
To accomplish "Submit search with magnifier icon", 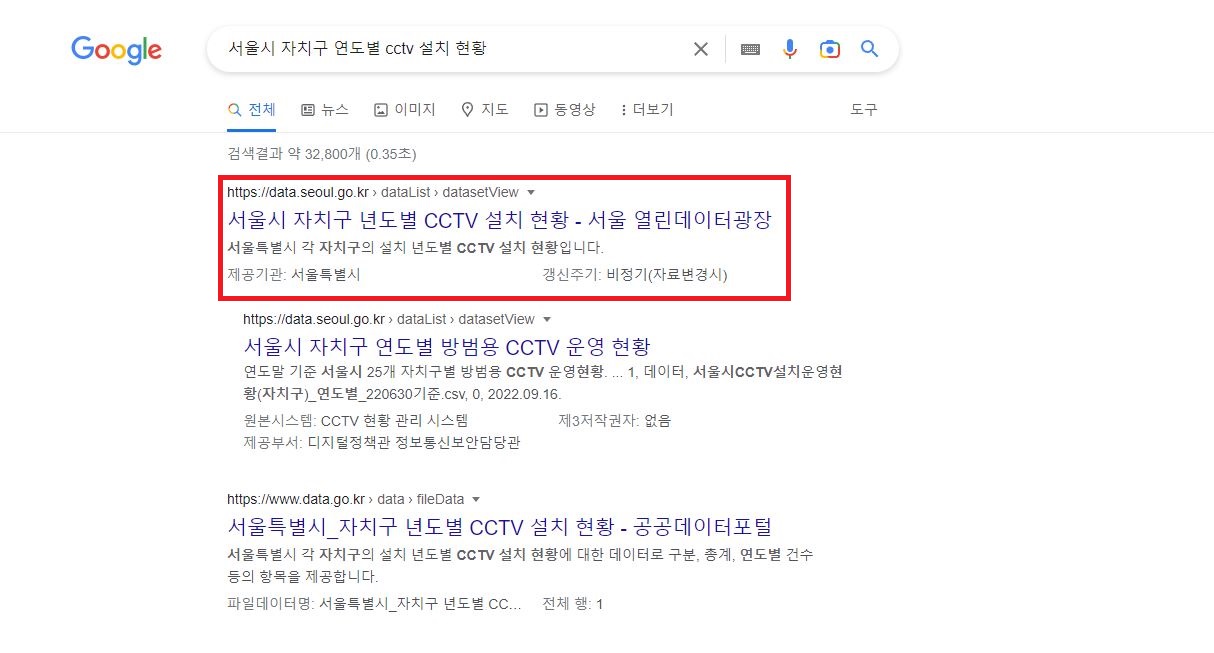I will (x=869, y=49).
